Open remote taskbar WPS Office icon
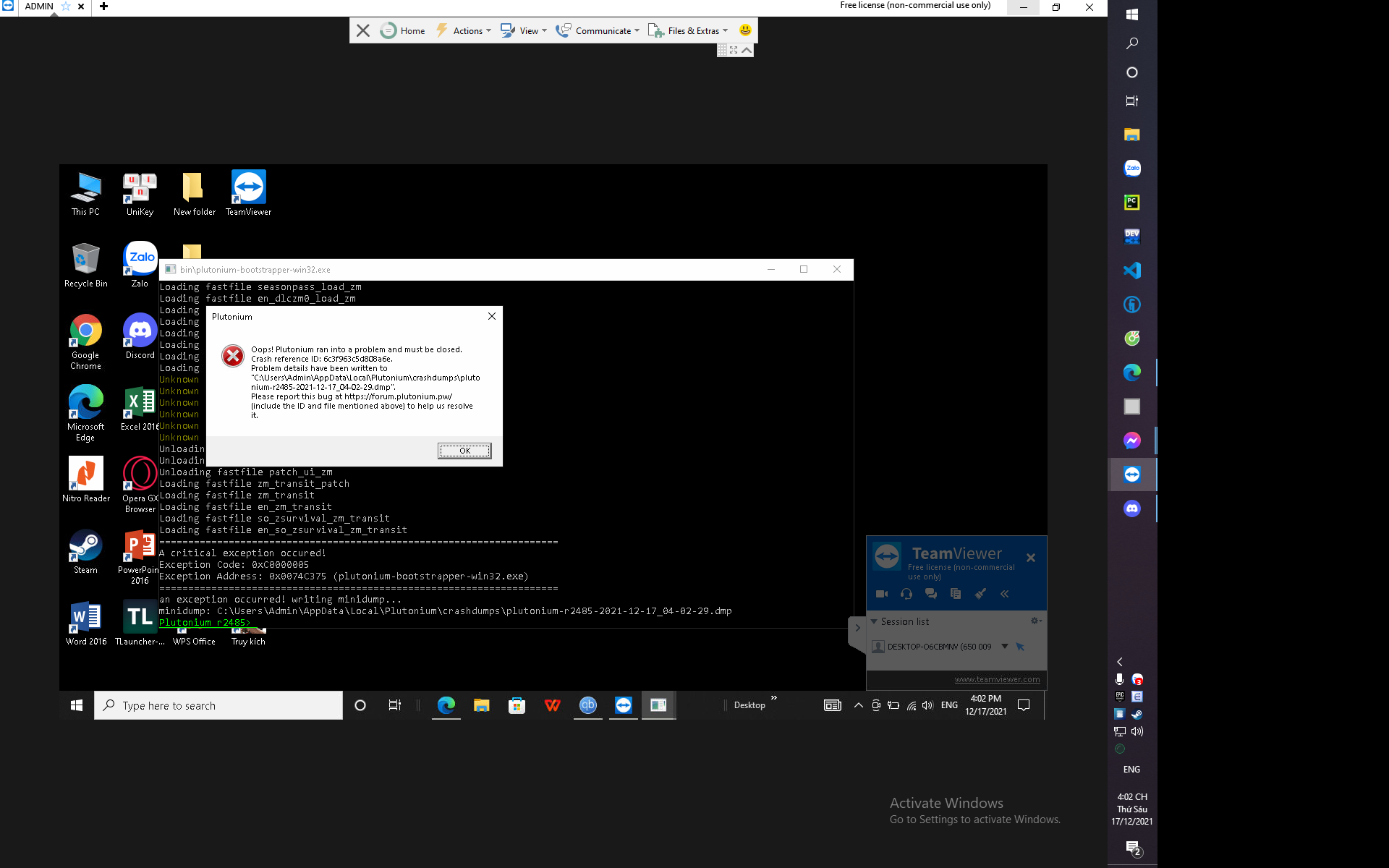The image size is (1389, 868). 552,705
